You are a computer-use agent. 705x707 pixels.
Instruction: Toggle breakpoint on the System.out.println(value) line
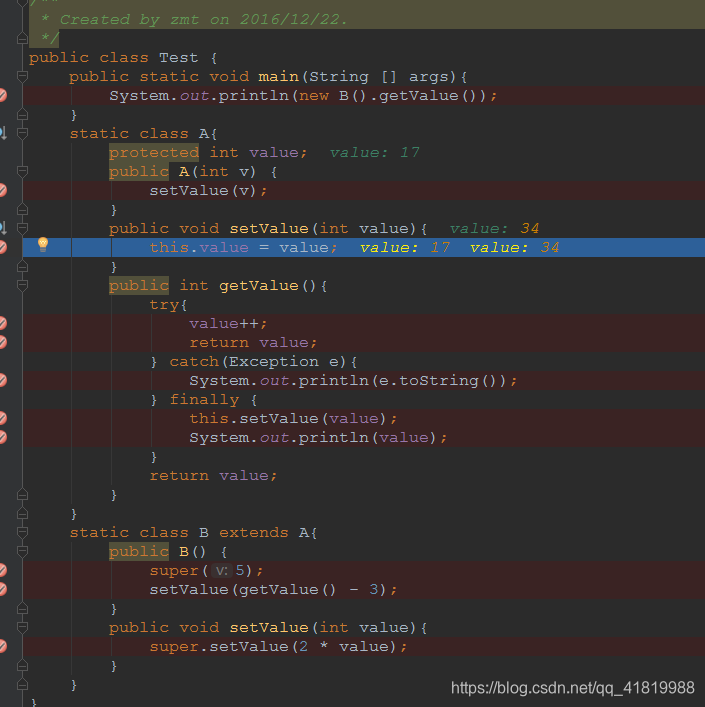pos(2,437)
